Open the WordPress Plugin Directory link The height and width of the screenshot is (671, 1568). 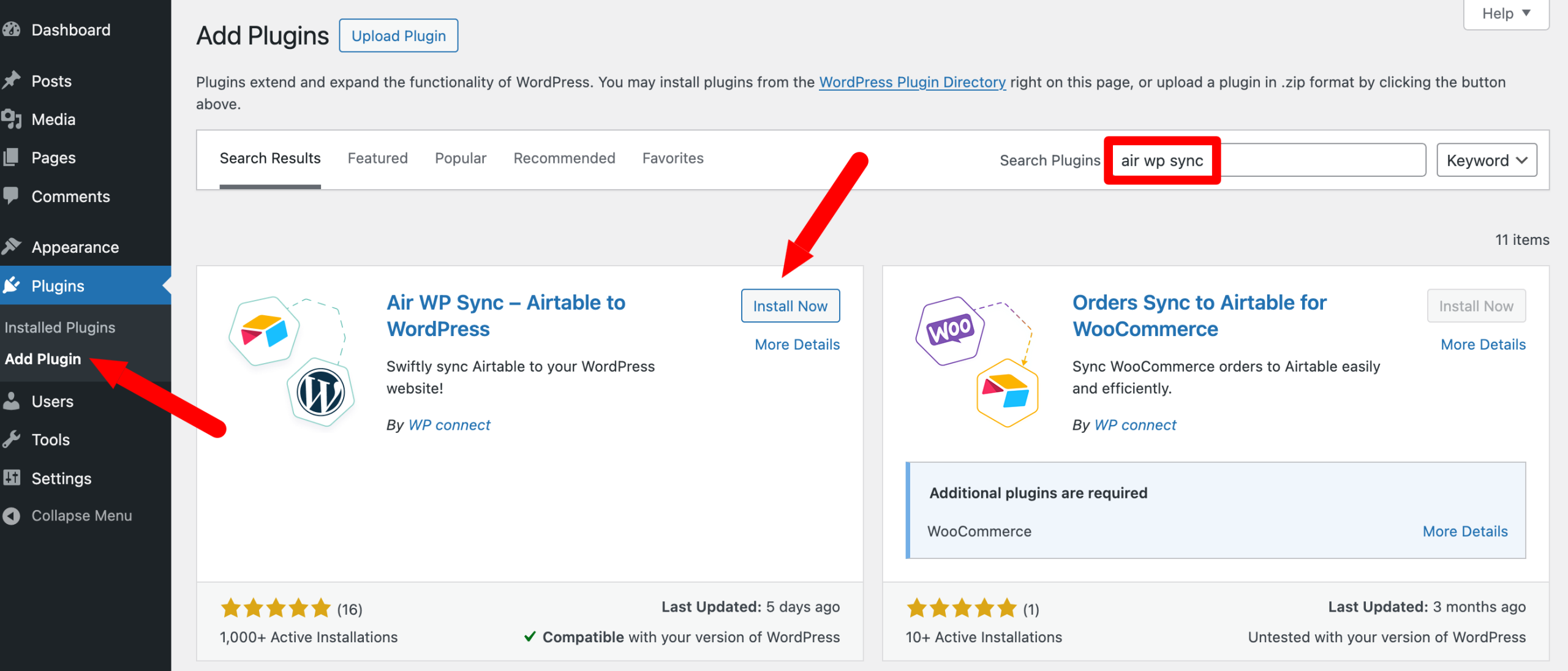tap(912, 81)
